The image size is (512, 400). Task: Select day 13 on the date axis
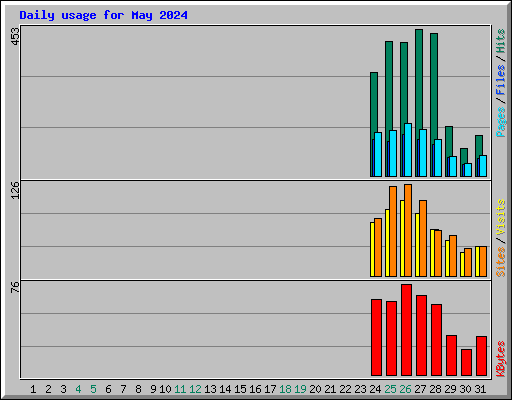click(210, 389)
